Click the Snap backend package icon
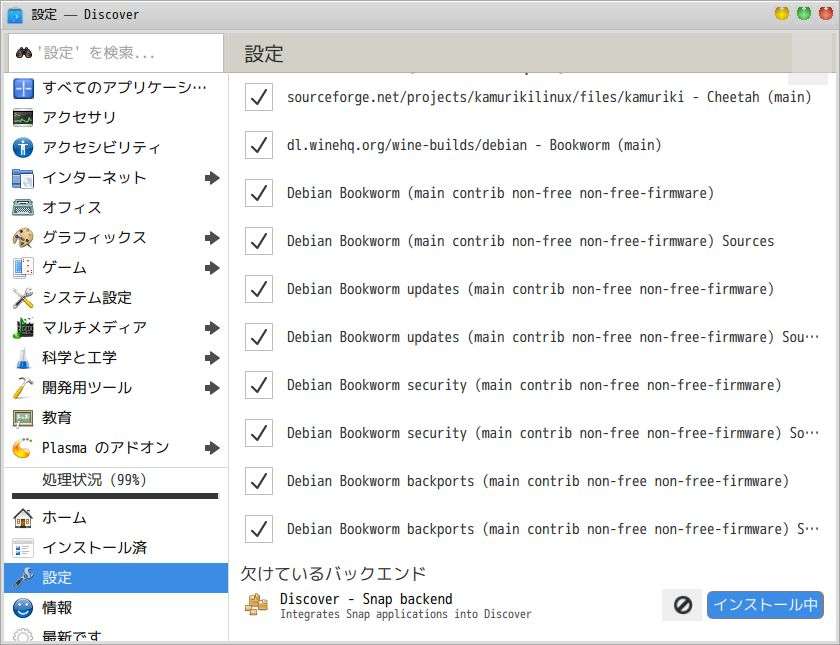This screenshot has width=840, height=645. point(256,605)
